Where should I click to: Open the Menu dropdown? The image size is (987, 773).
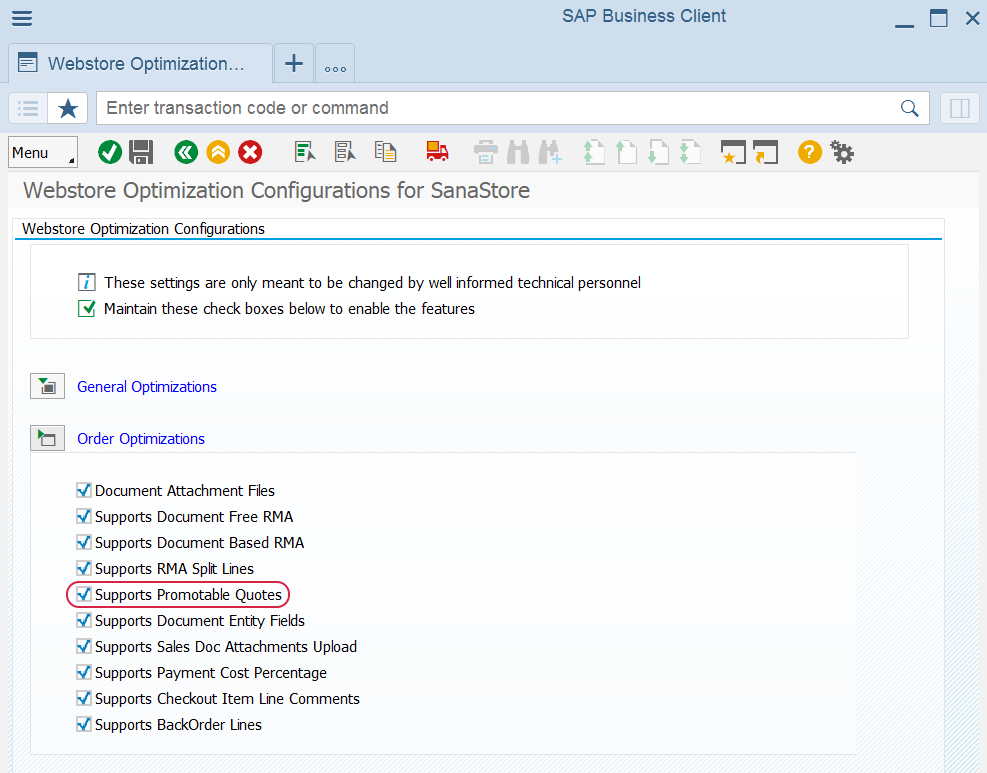(43, 152)
